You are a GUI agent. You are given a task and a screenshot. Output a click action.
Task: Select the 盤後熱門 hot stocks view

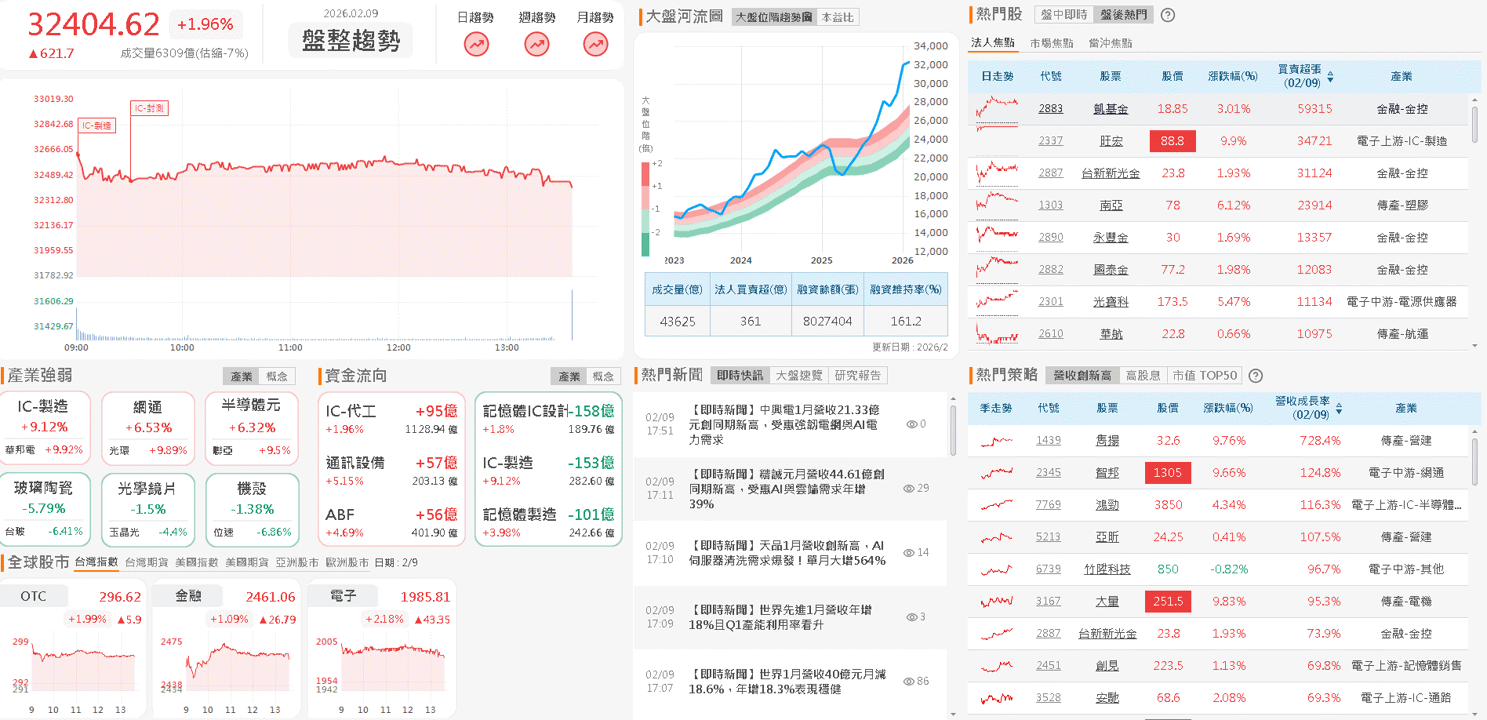point(1123,15)
